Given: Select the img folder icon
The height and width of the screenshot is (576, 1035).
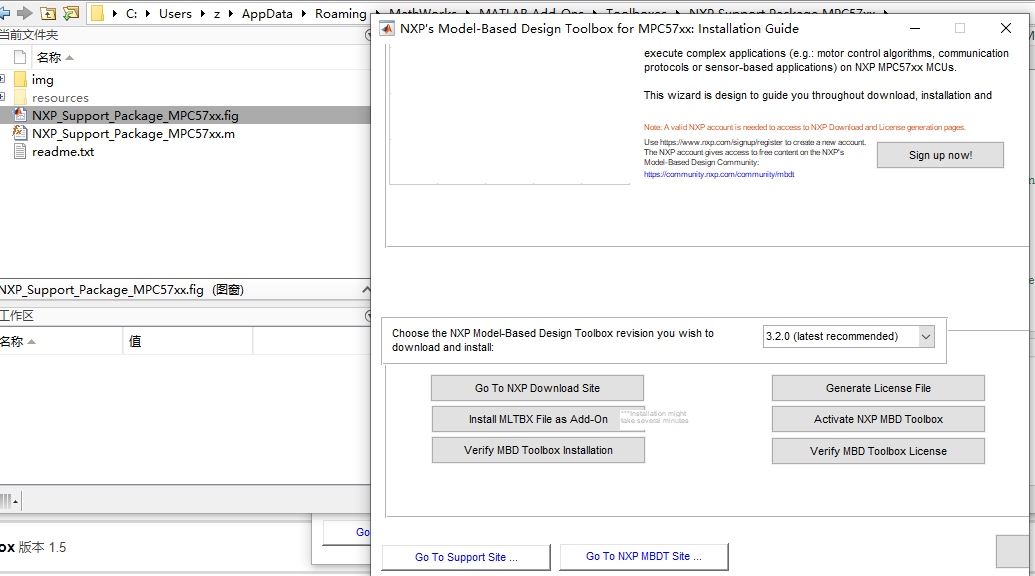Looking at the screenshot, I should pyautogui.click(x=20, y=79).
